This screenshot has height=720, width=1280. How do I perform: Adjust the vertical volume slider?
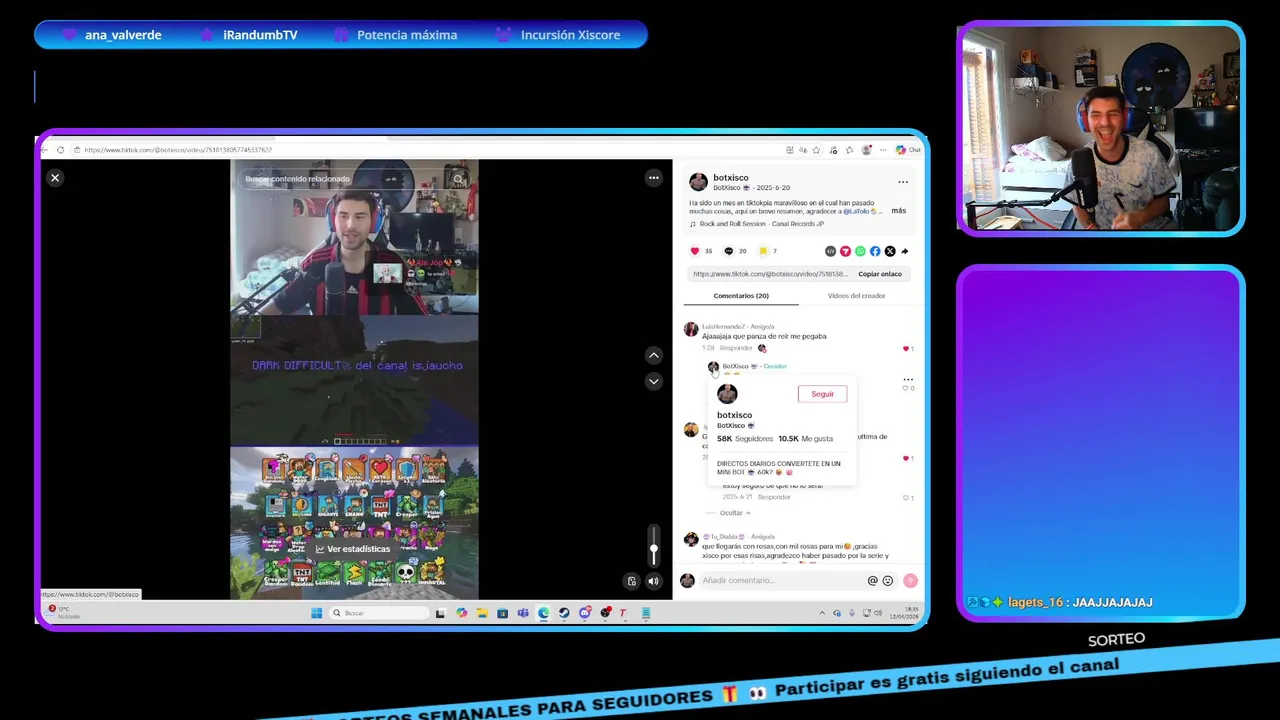(x=654, y=548)
